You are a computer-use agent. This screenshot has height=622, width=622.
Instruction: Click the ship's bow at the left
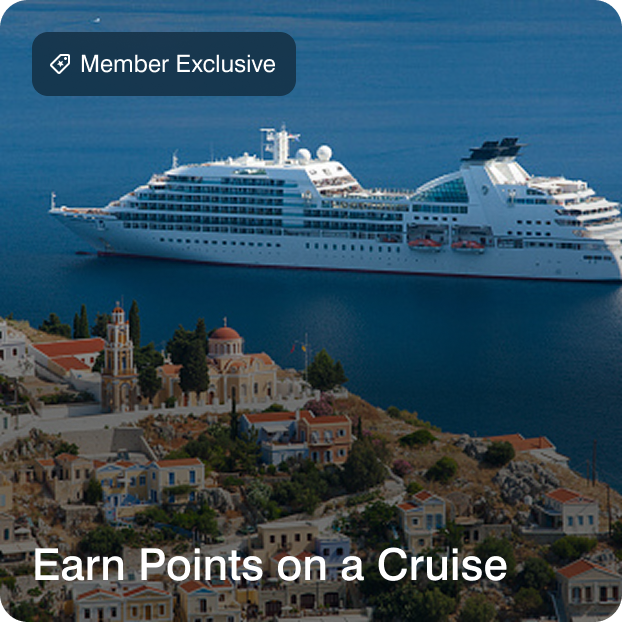[x=79, y=222]
